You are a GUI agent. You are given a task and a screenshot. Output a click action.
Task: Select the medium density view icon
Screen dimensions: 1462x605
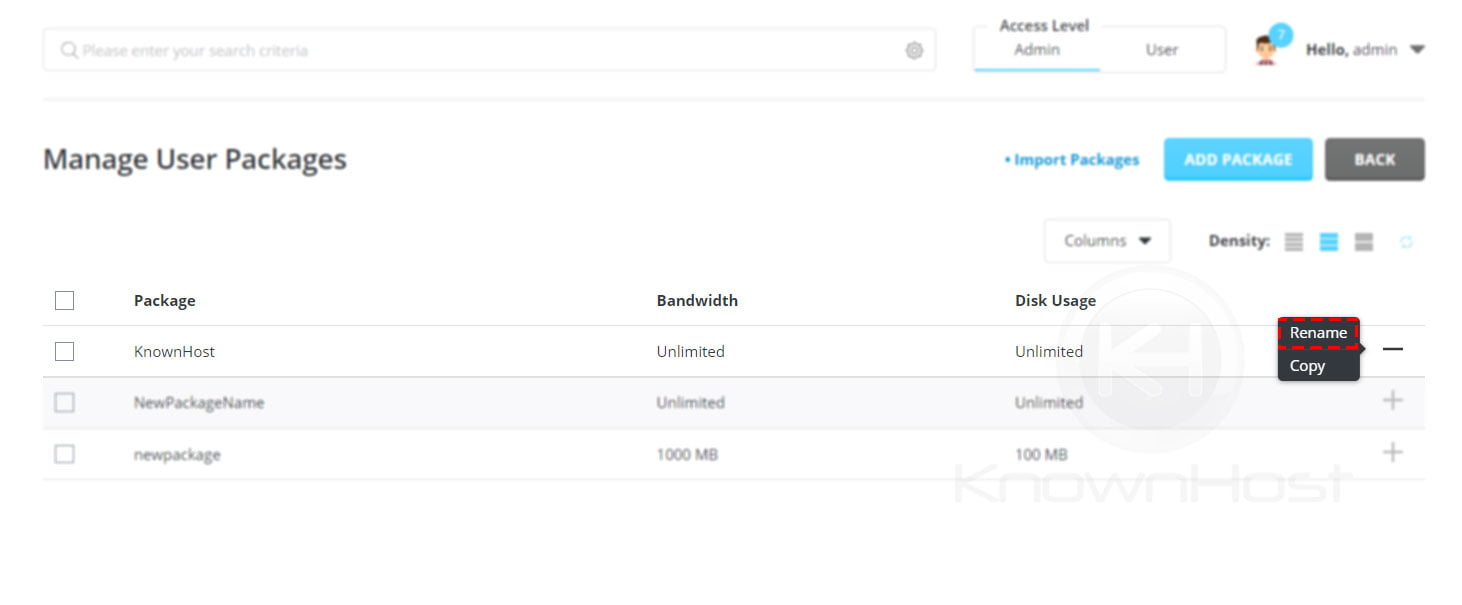click(1328, 241)
